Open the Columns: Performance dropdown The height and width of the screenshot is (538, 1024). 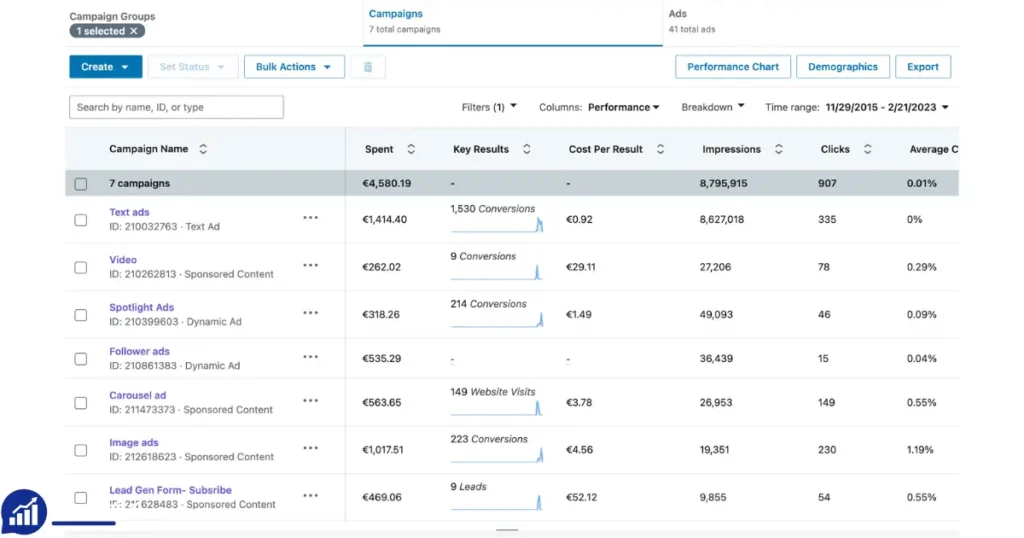[x=599, y=107]
